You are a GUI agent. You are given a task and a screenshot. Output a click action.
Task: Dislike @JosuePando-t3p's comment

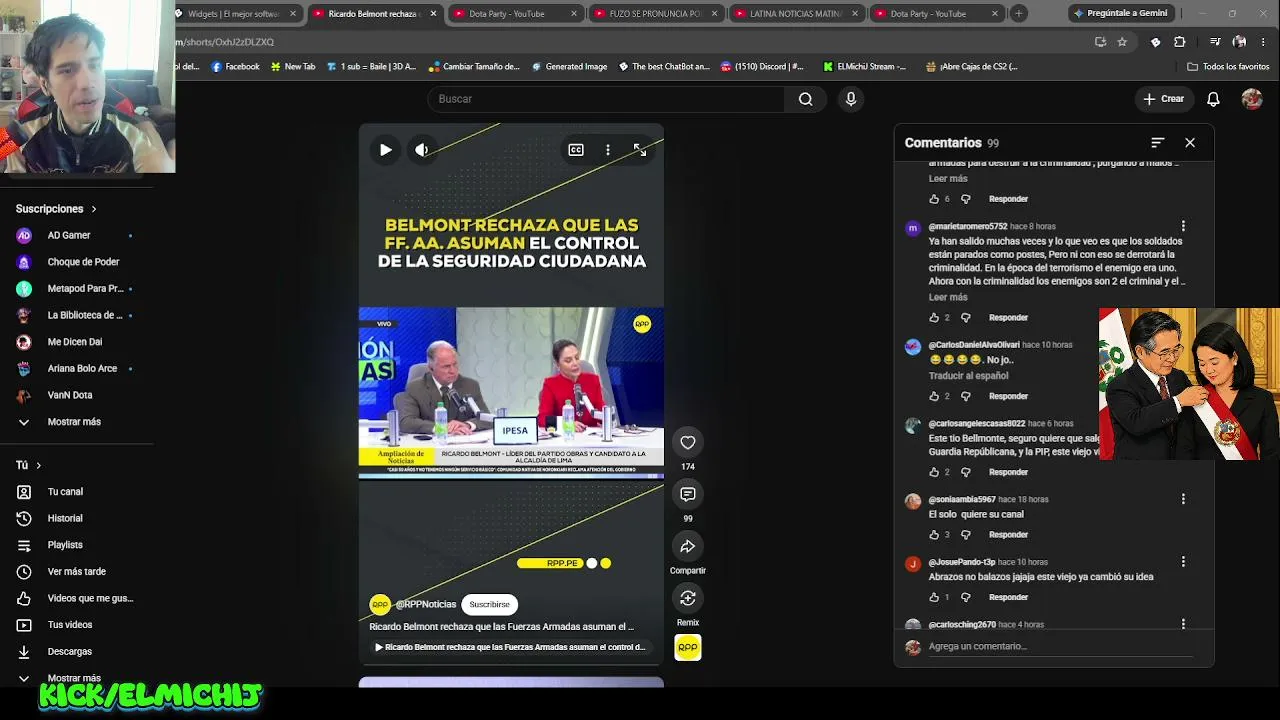pos(965,597)
